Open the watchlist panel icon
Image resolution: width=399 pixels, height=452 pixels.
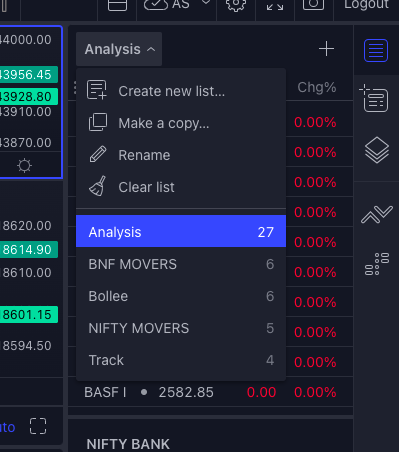[376, 50]
